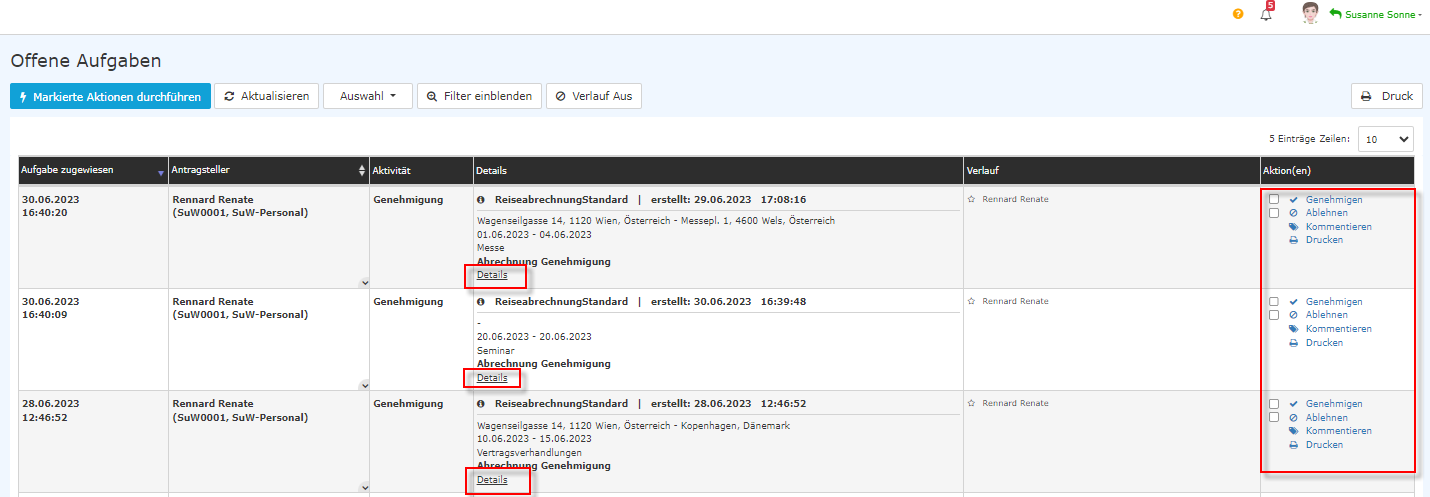
Task: Click the info icon in the first ReiseabrechnungStandard row
Action: (x=482, y=200)
